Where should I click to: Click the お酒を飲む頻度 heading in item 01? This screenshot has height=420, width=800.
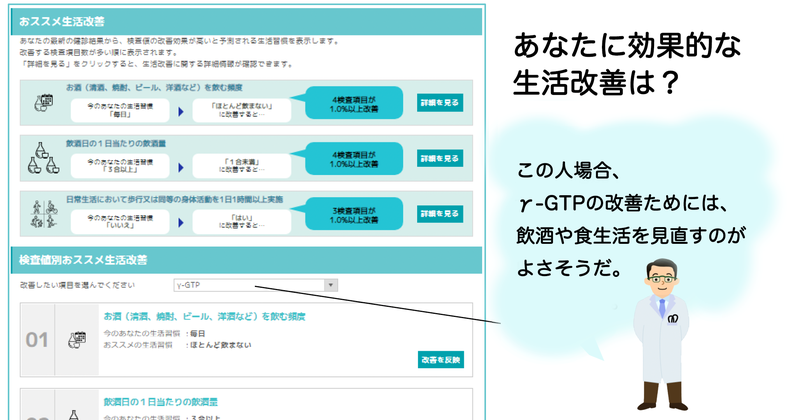click(x=204, y=317)
